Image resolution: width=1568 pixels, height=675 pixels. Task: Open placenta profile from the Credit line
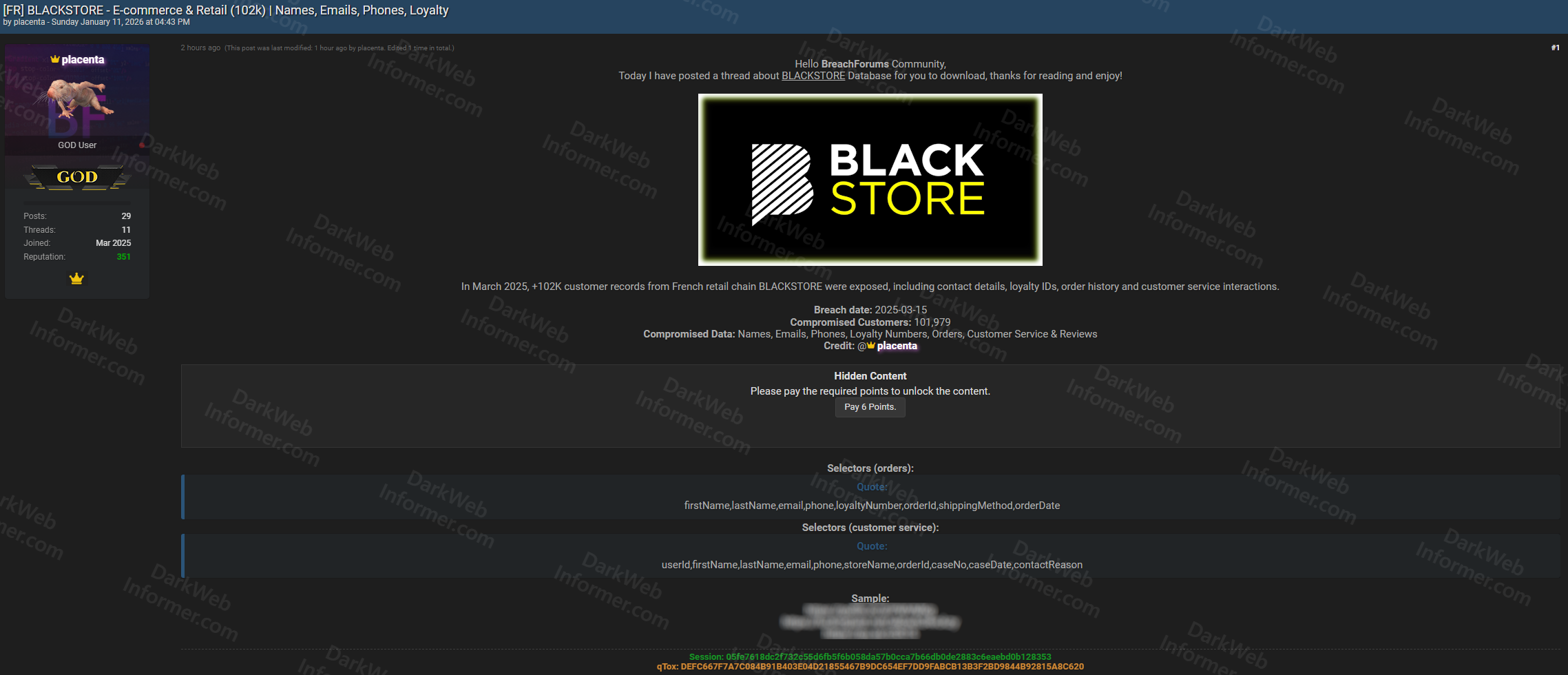coord(897,346)
